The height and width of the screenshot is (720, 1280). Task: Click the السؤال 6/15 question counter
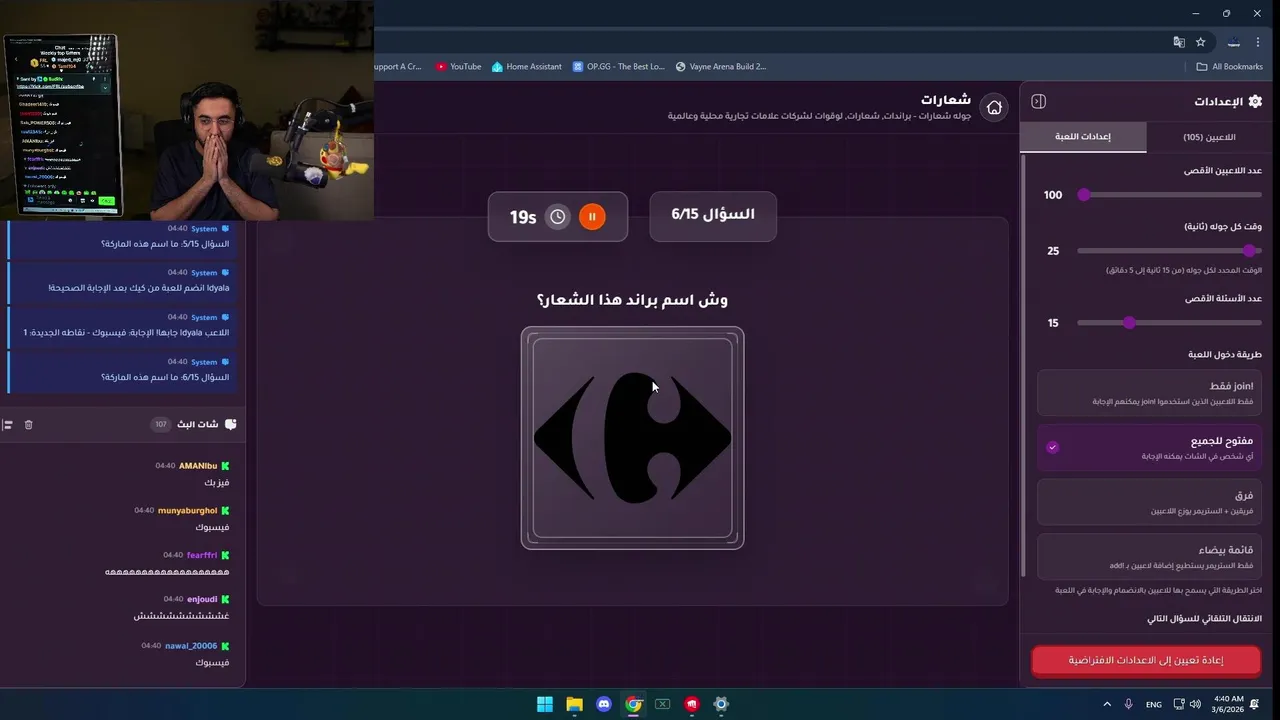713,215
